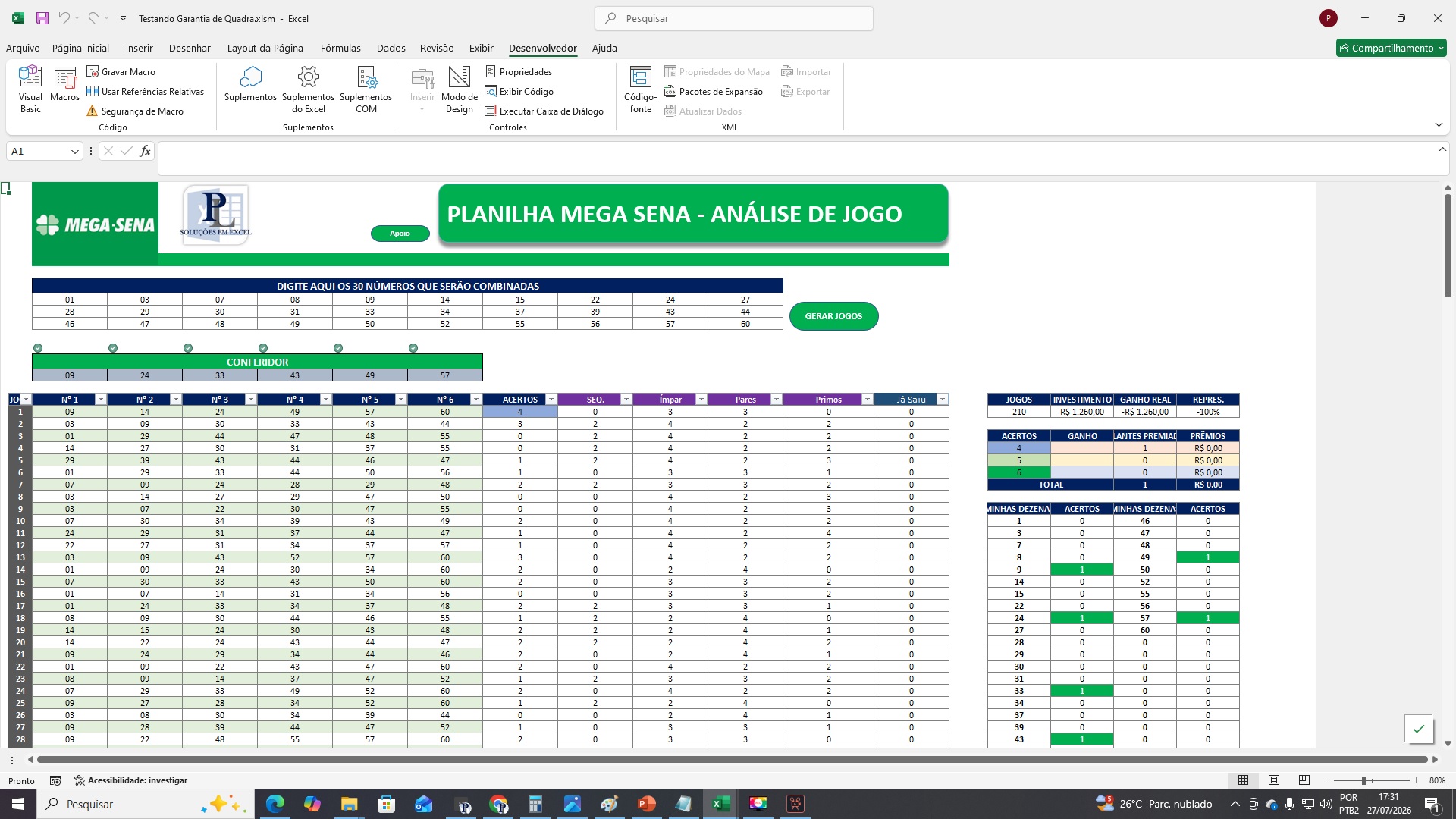Open the Ímpar column filter dropdown

point(701,400)
